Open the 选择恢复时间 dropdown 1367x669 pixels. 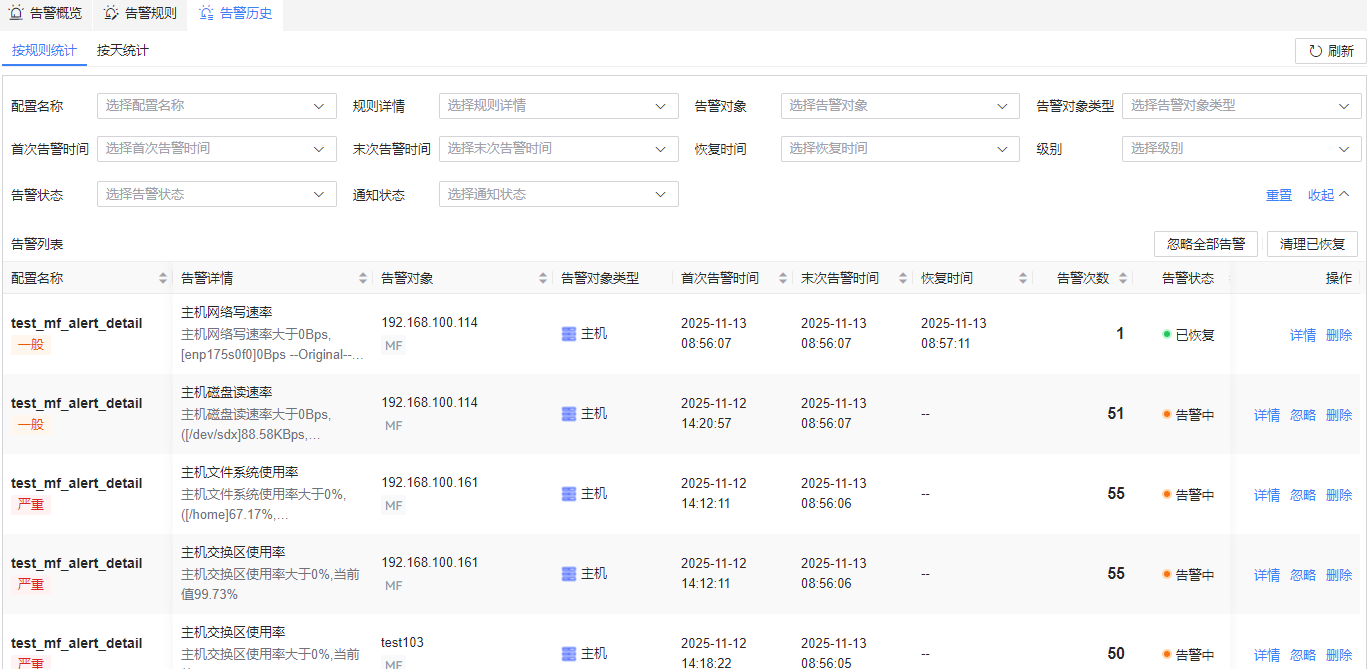901,148
